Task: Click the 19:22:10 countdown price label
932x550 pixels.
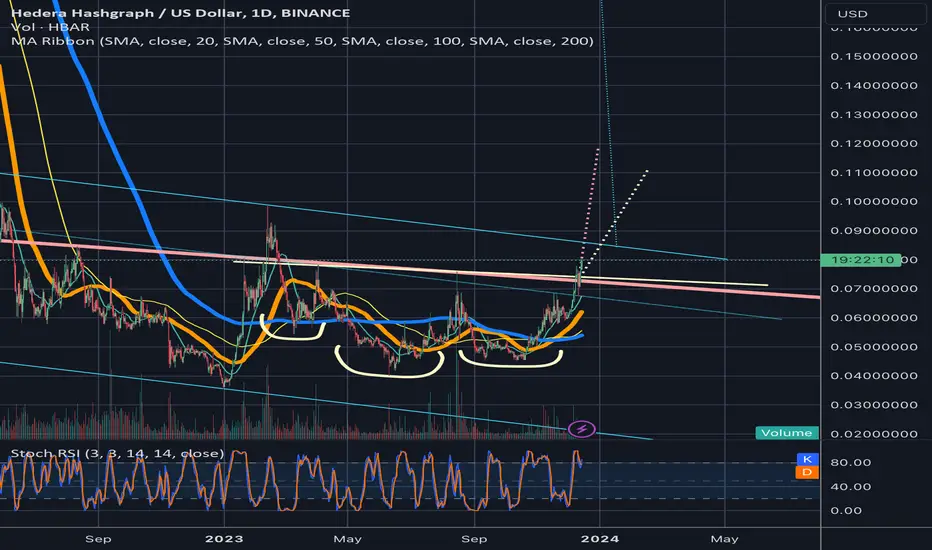Action: pos(861,260)
